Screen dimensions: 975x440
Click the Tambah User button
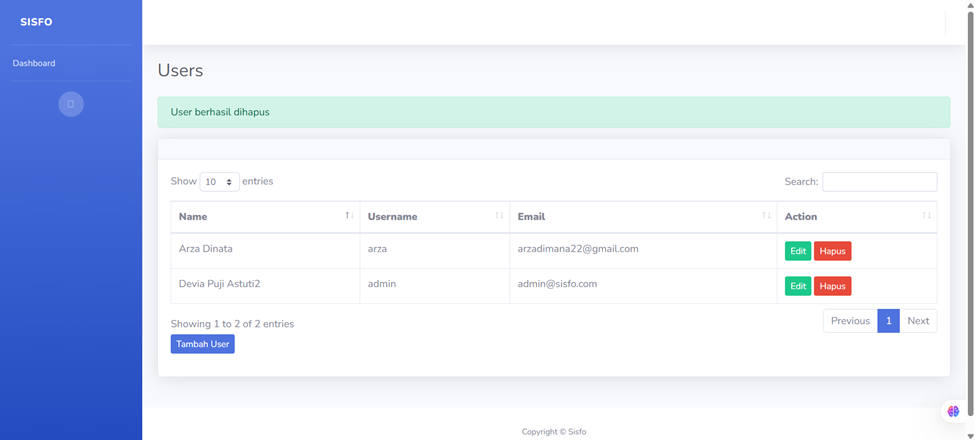(x=202, y=344)
